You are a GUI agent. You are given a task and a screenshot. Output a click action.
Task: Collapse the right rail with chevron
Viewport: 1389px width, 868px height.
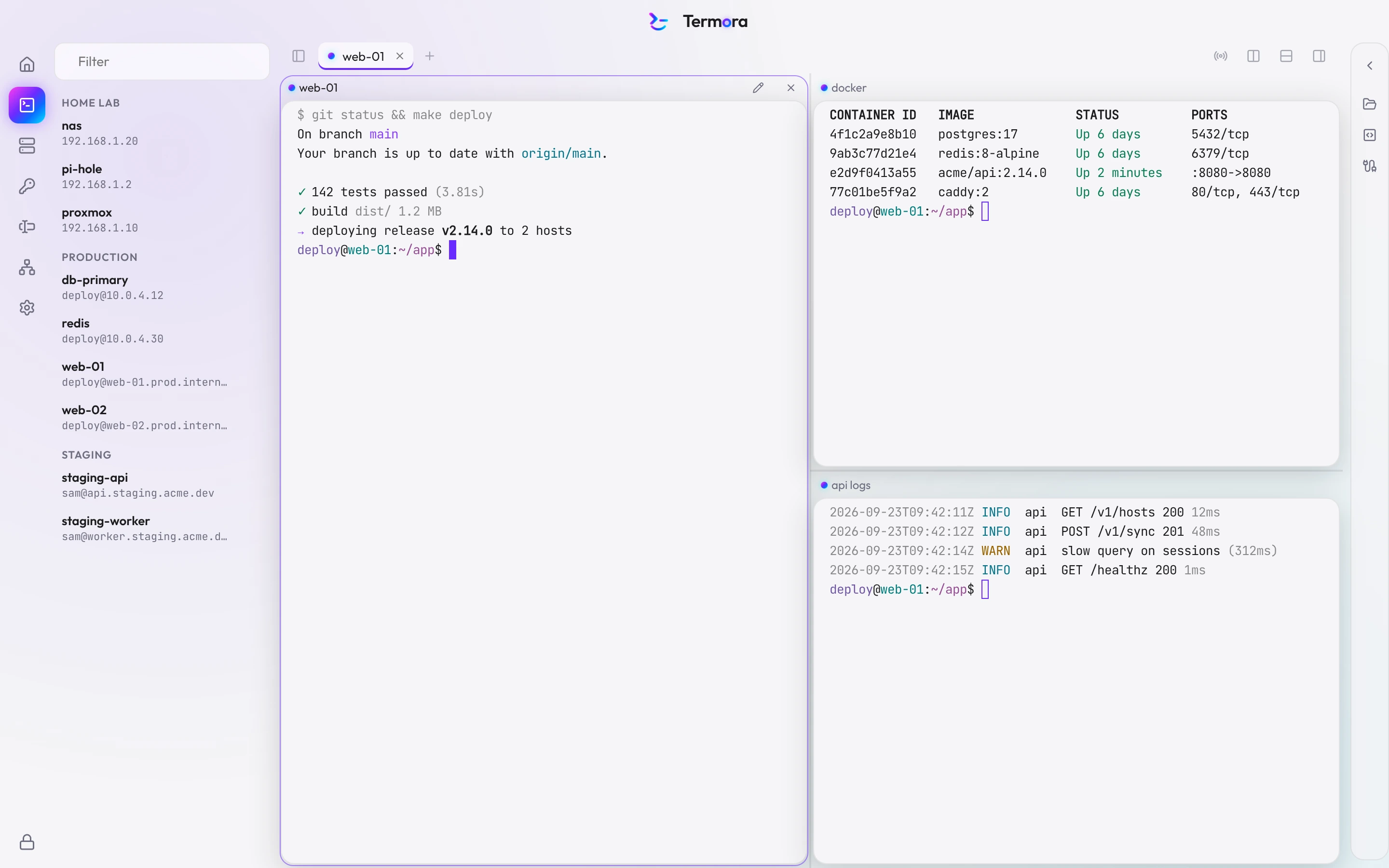click(x=1370, y=66)
